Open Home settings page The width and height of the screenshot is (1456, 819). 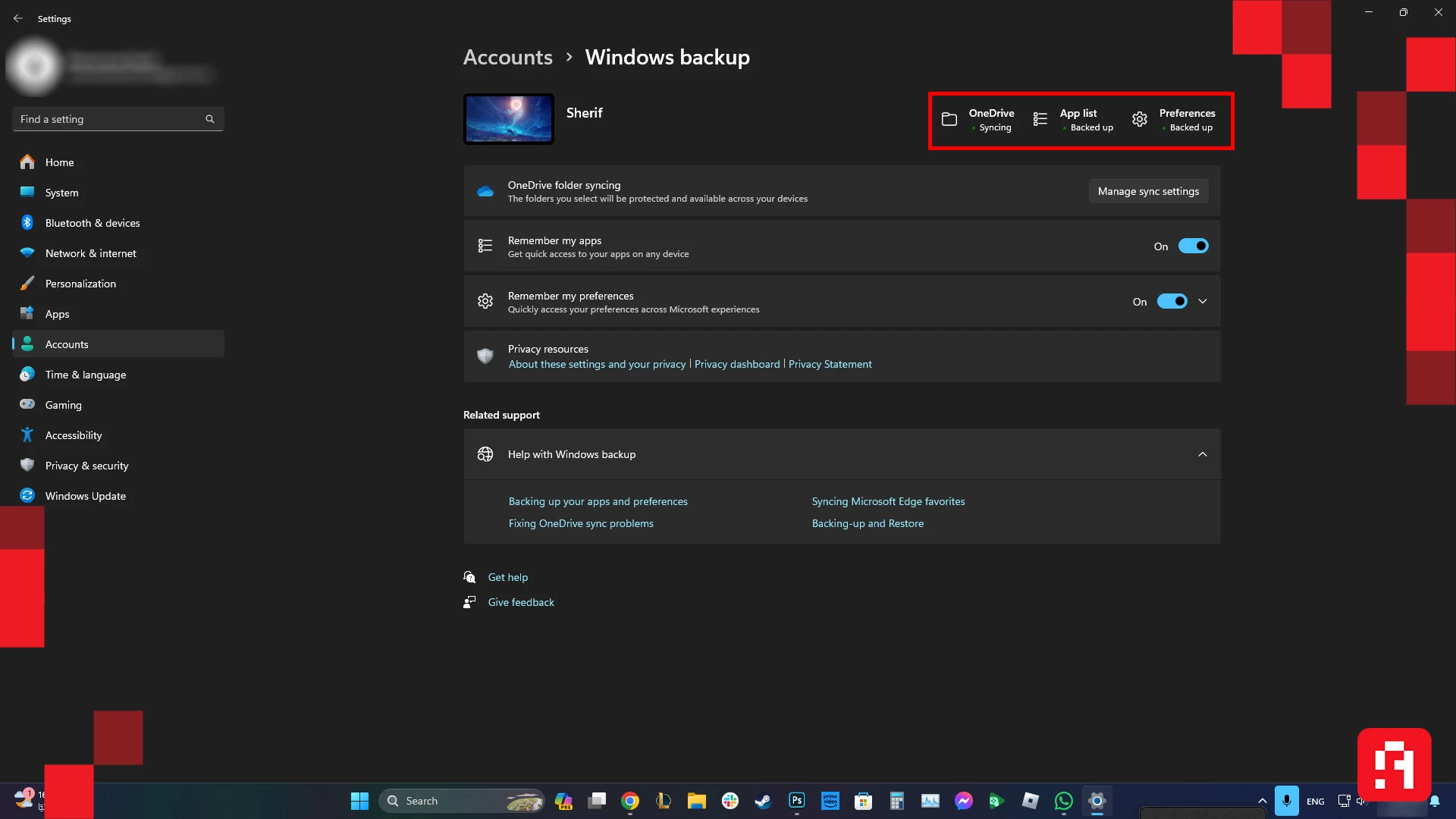point(118,162)
